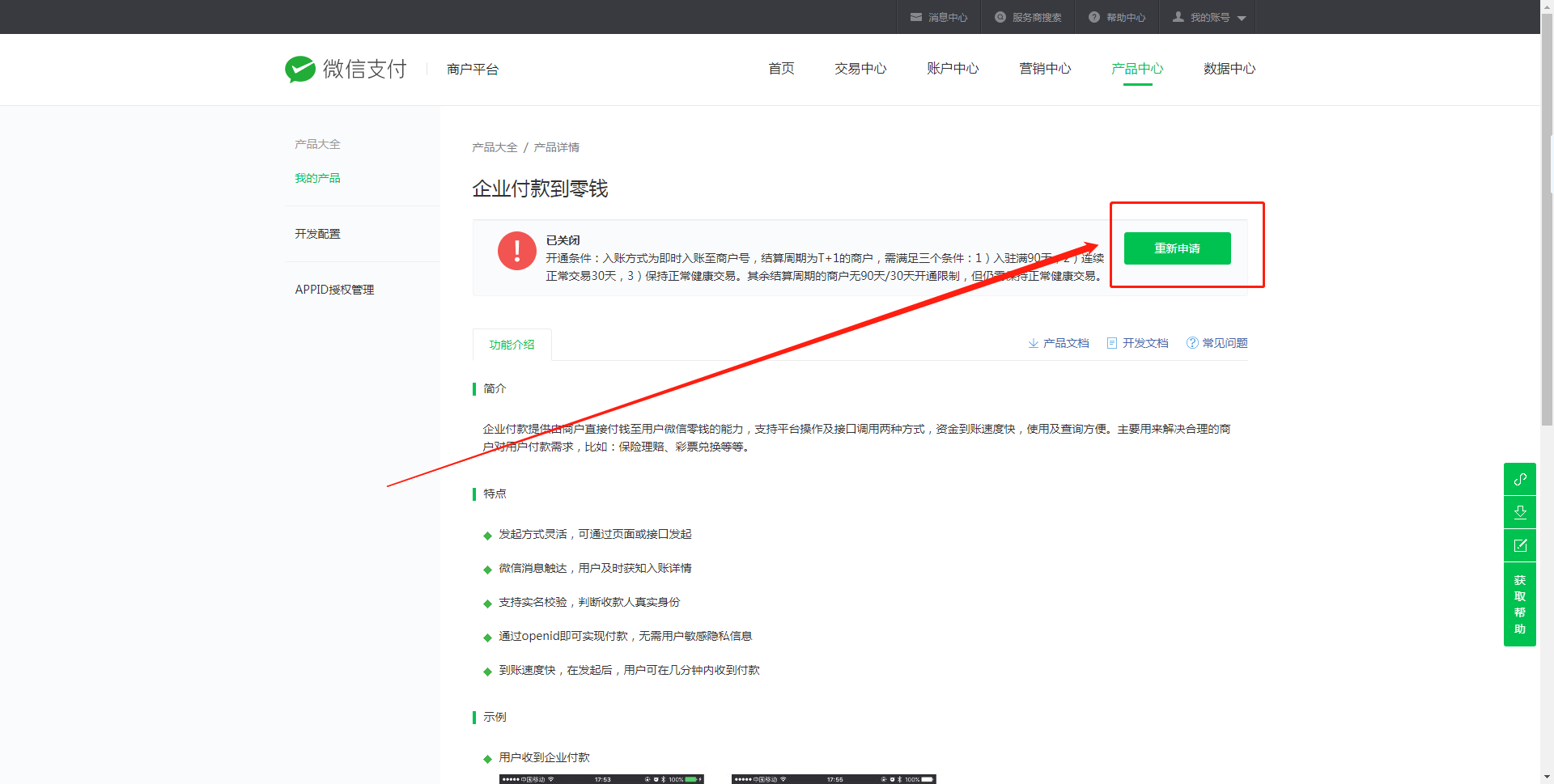Click the 微信消息触达 feature line

(x=595, y=568)
